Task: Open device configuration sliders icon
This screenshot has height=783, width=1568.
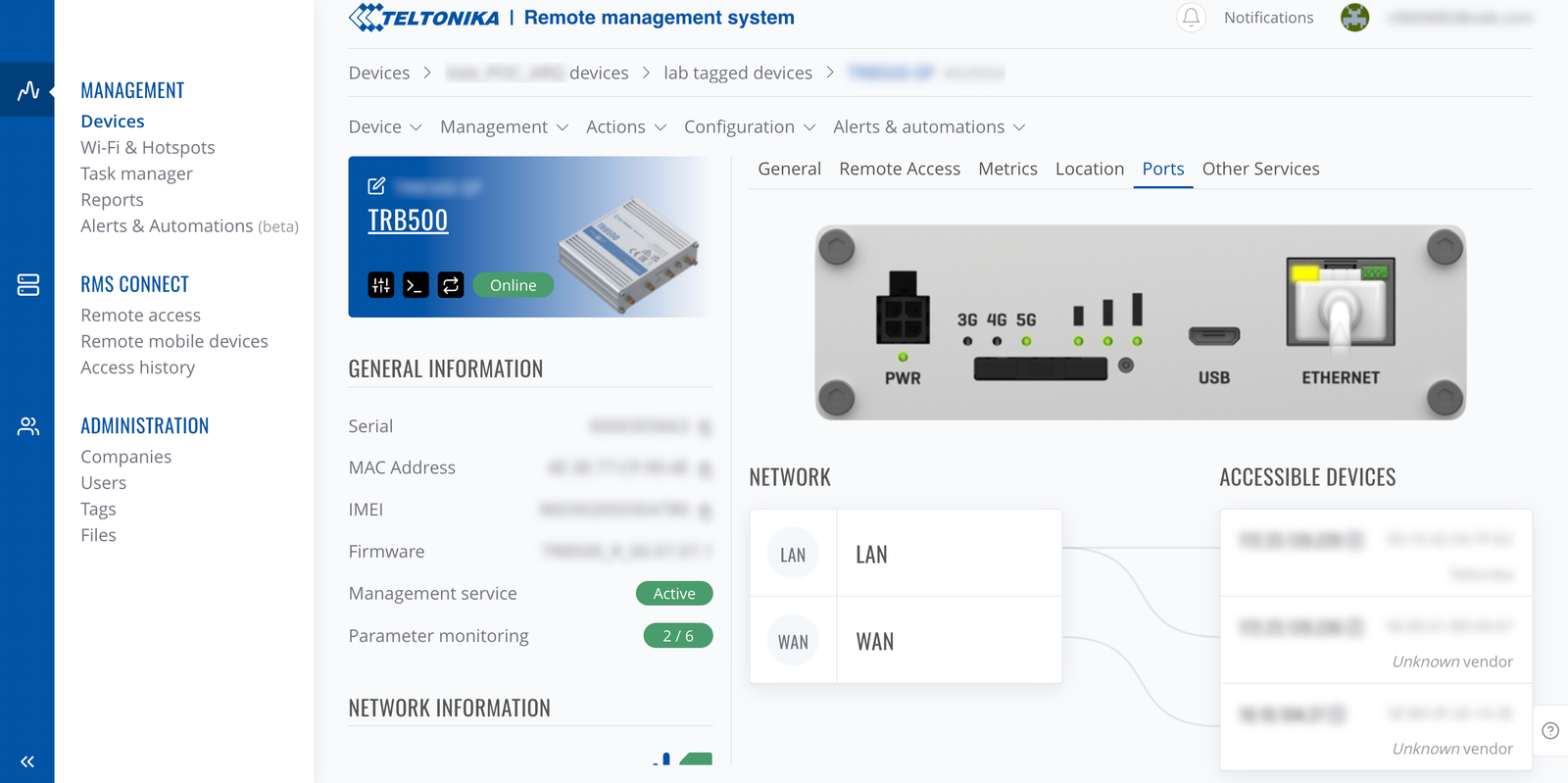Action: pyautogui.click(x=381, y=285)
